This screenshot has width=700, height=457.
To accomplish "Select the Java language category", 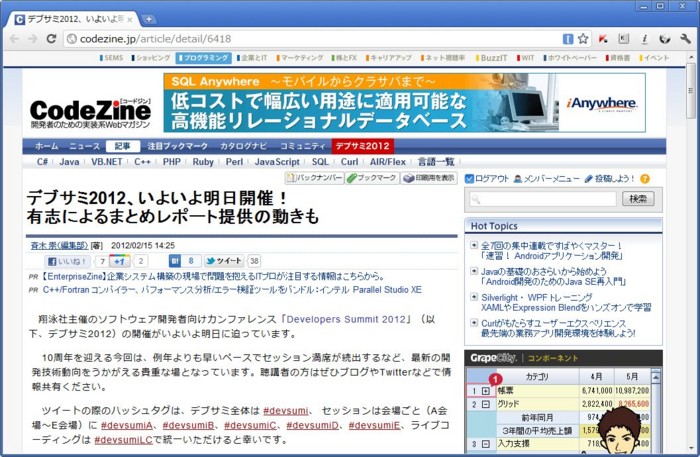I will [x=69, y=162].
